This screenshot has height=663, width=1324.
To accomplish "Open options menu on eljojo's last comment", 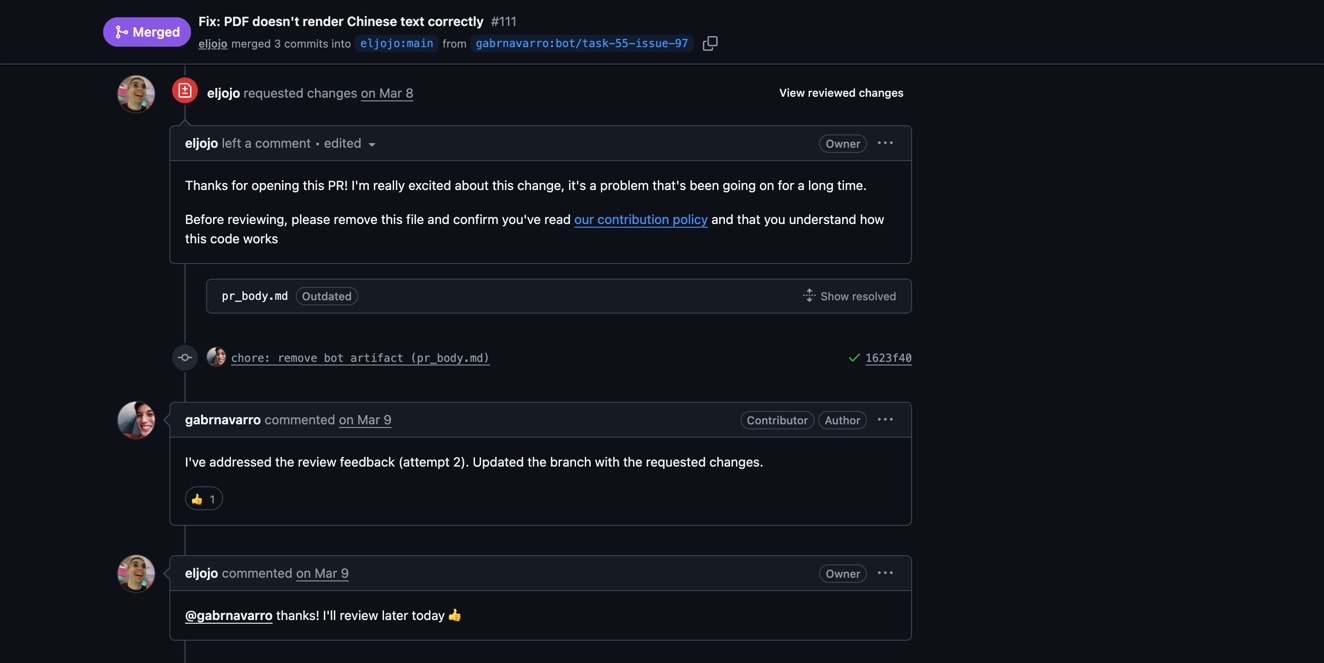I will pyautogui.click(x=885, y=573).
